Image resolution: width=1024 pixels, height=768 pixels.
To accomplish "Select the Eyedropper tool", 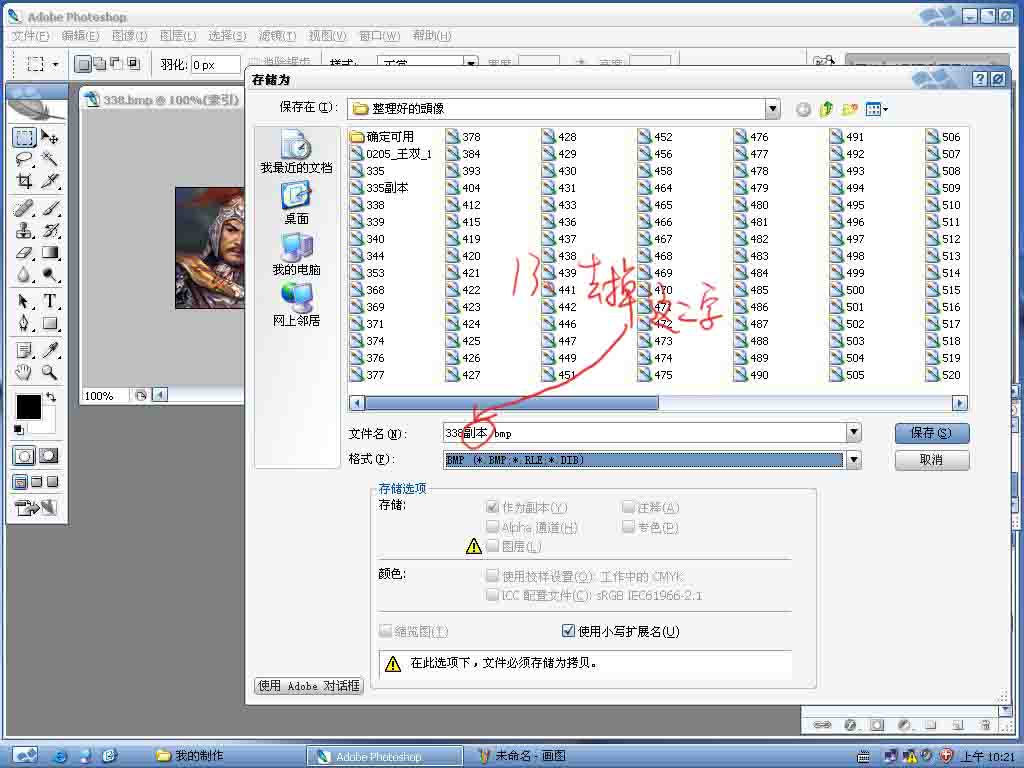I will [x=49, y=349].
